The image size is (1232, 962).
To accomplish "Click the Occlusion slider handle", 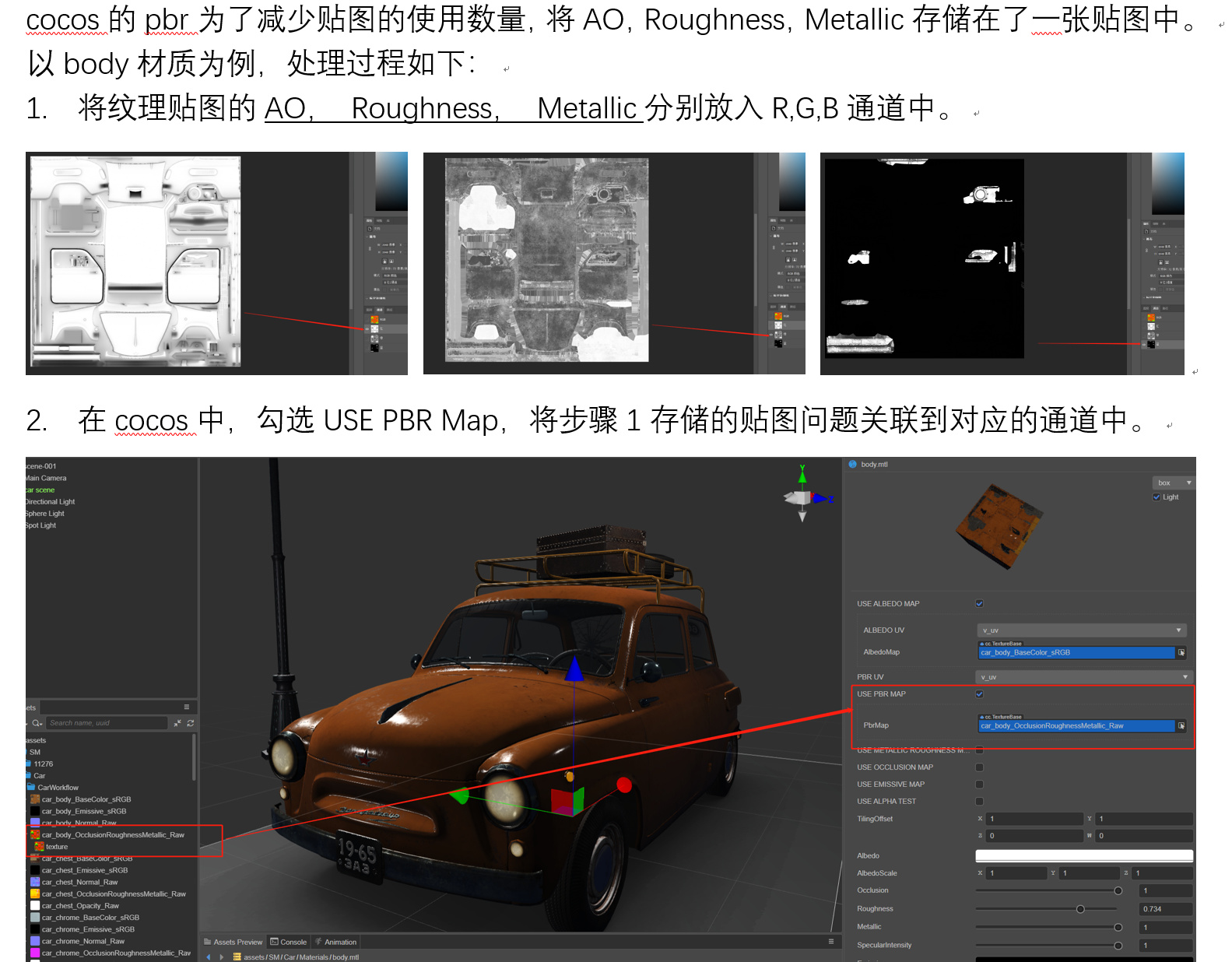I will point(1118,890).
